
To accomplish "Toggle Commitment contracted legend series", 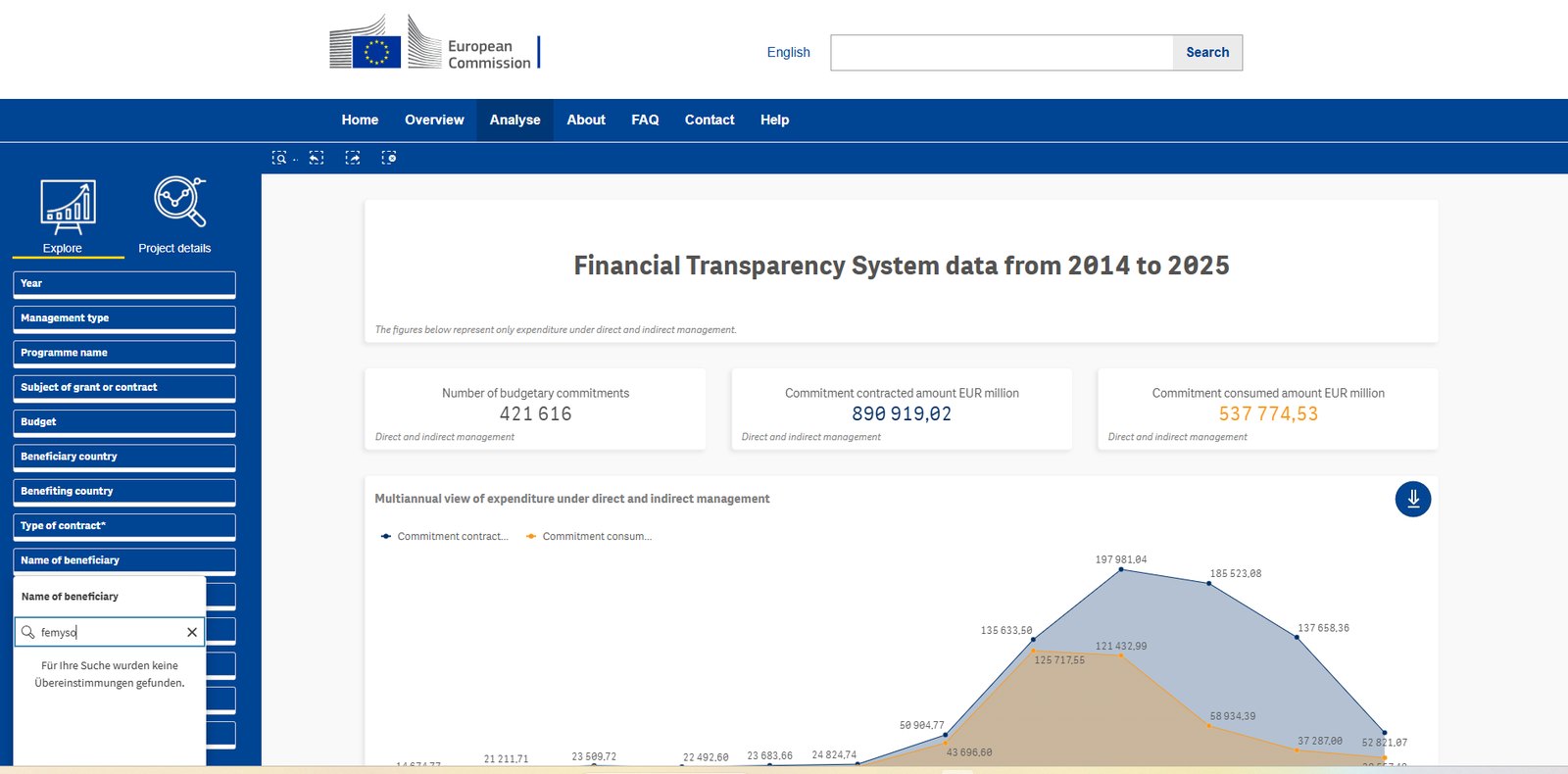I will 444,536.
